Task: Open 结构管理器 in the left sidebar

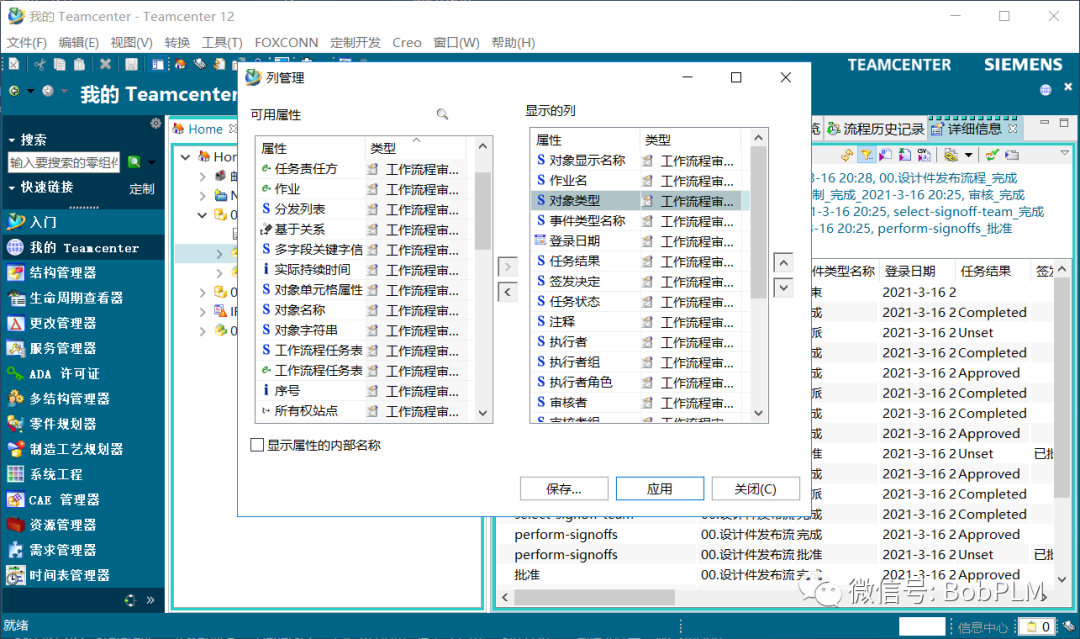Action: [83, 273]
